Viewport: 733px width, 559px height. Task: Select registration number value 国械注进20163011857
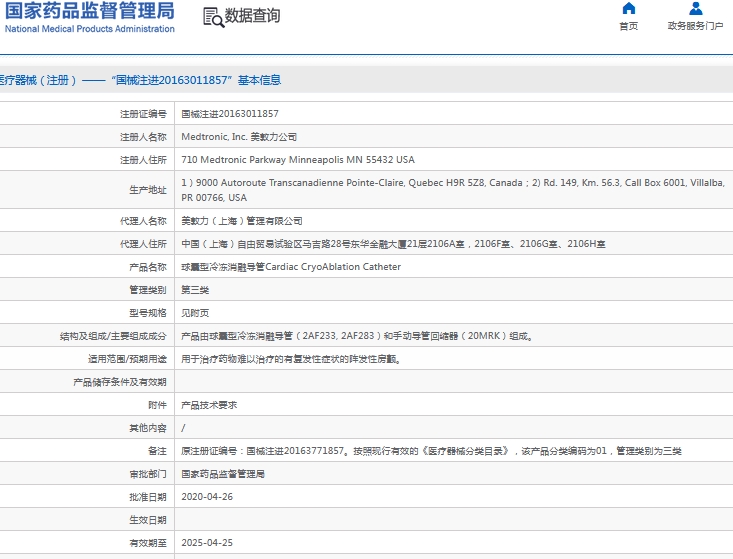coord(230,114)
